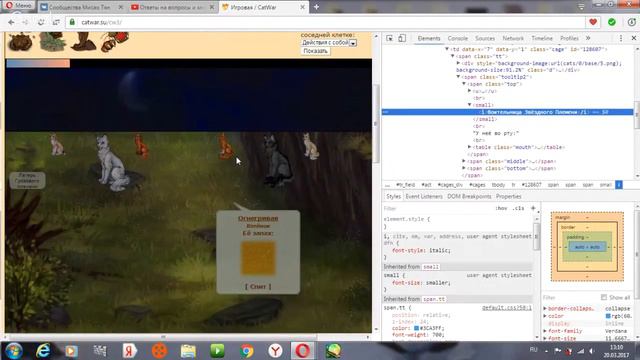The height and width of the screenshot is (360, 640).
Task: Click the green checkmark extension icon
Action: (x=611, y=22)
